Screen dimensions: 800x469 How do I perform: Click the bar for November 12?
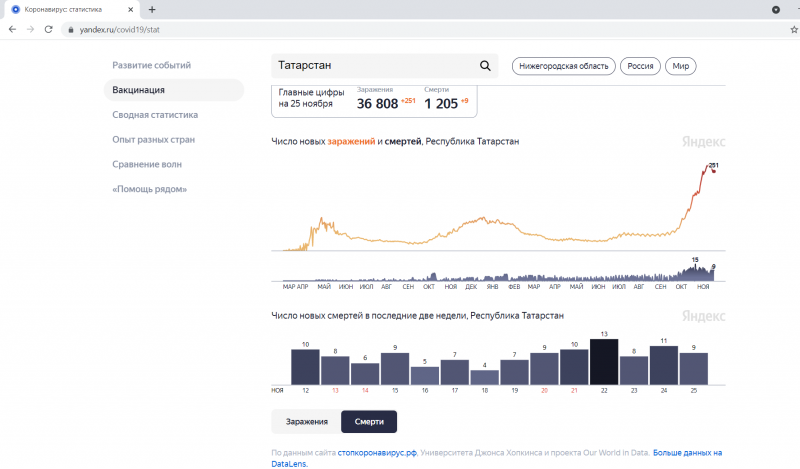point(305,367)
